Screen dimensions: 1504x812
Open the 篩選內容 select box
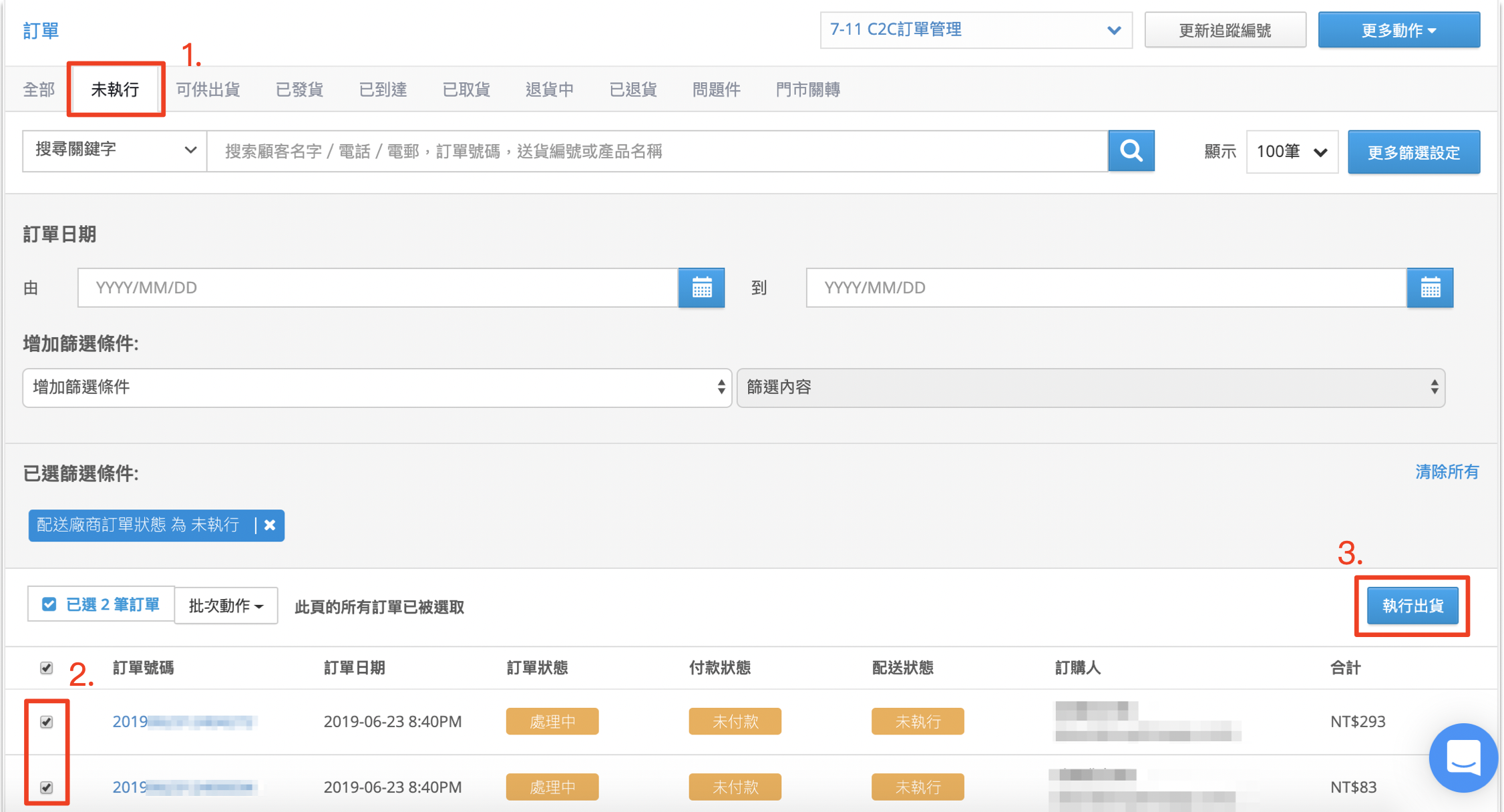[1091, 387]
